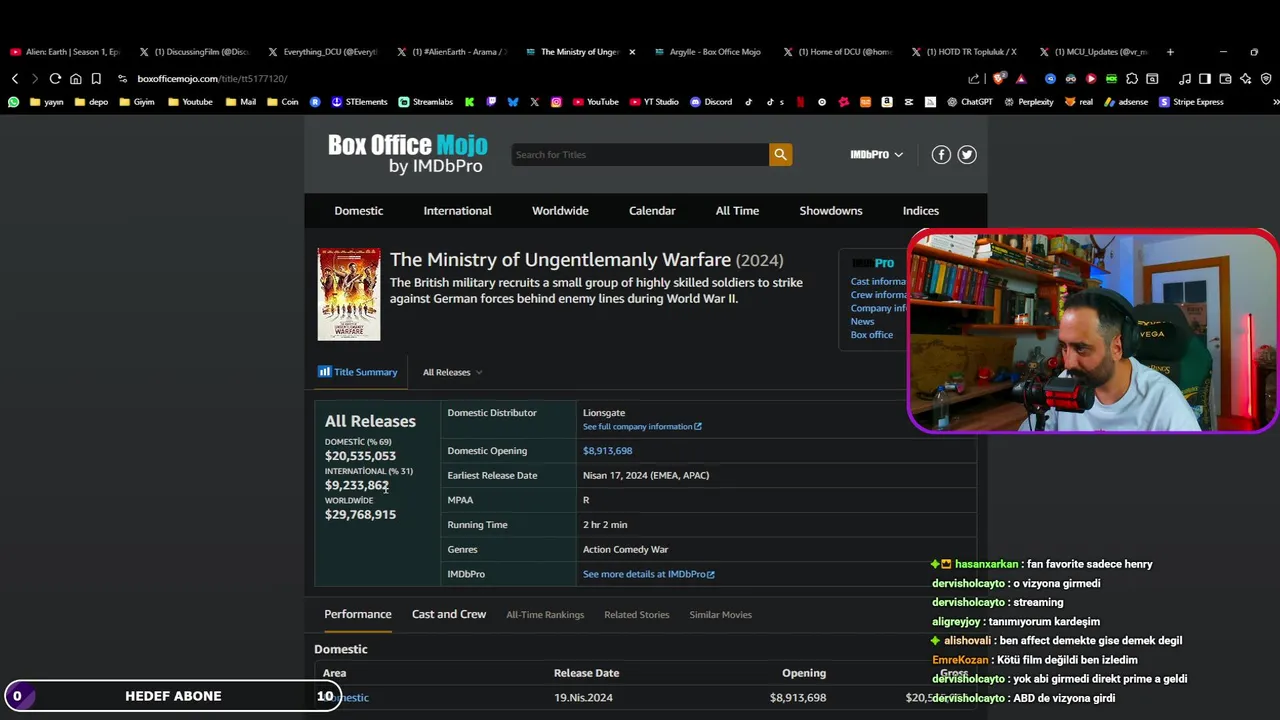Click the Box Office Mojo logo
Viewport: 1280px width, 720px height.
click(x=407, y=154)
